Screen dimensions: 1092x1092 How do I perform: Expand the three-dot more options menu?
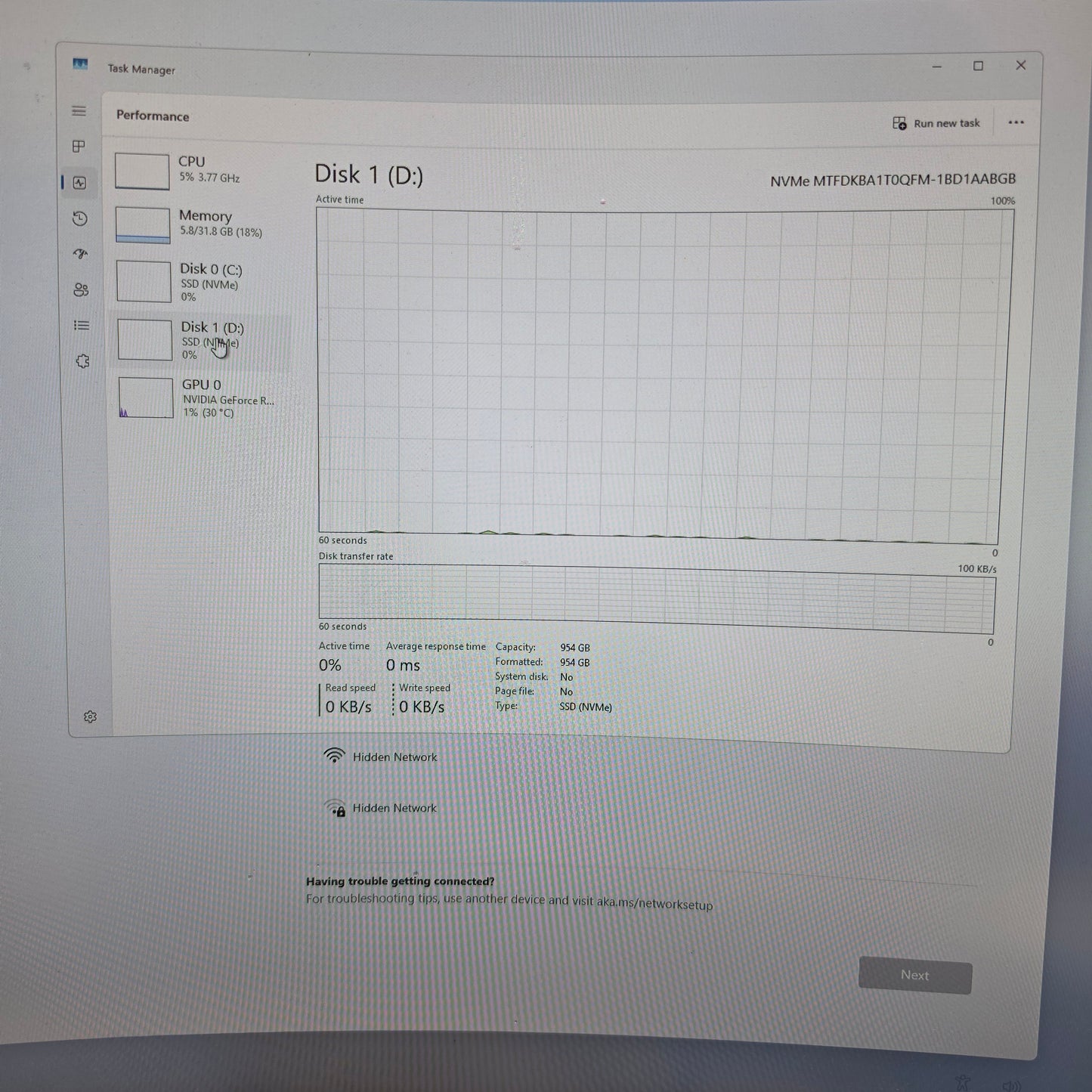1016,122
